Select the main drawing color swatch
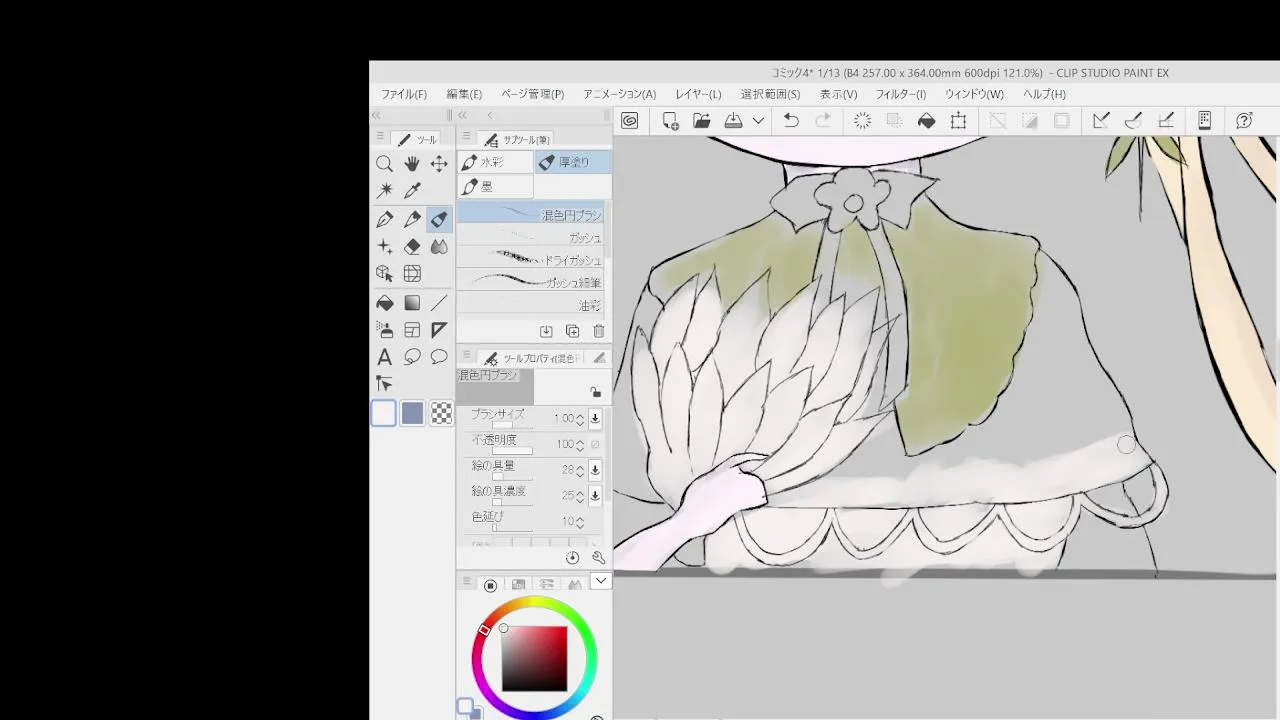The width and height of the screenshot is (1280, 720). tap(384, 413)
